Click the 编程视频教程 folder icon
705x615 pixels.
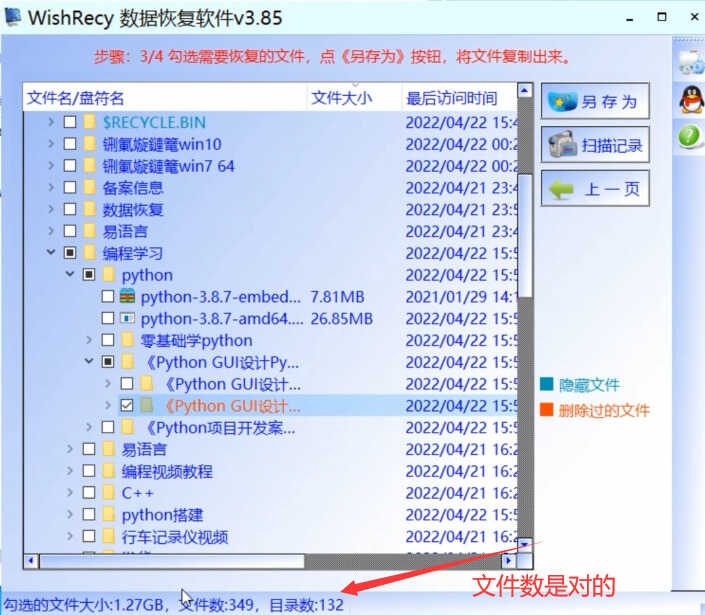click(x=108, y=471)
